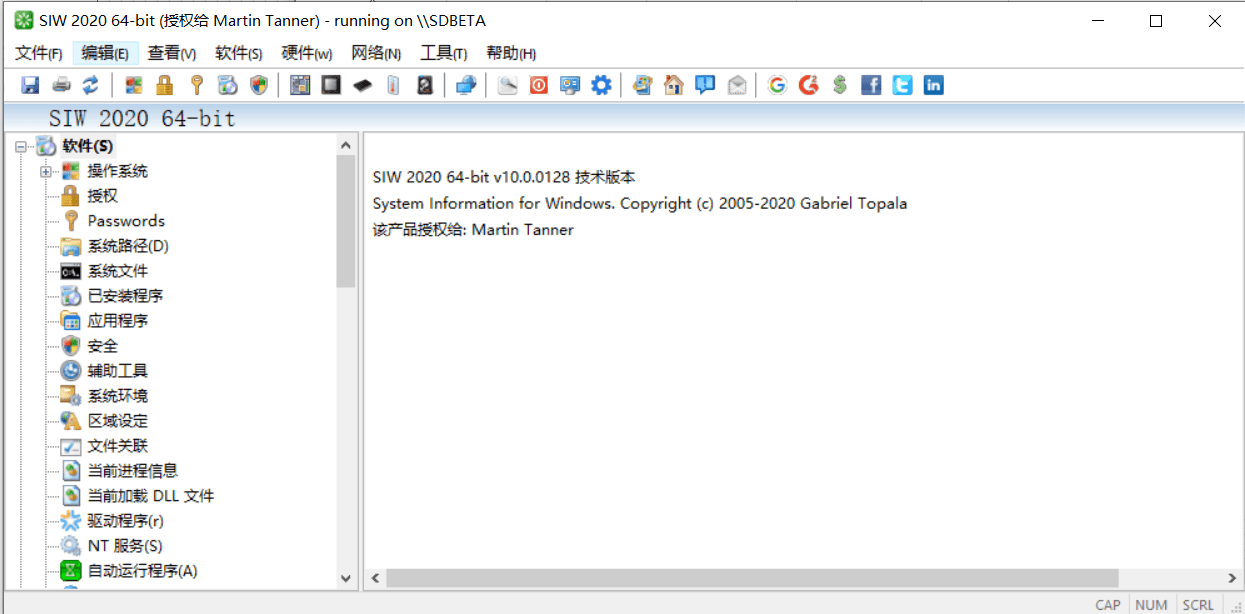The height and width of the screenshot is (614, 1245).
Task: Select 已安装程序 in the left tree
Action: [125, 296]
